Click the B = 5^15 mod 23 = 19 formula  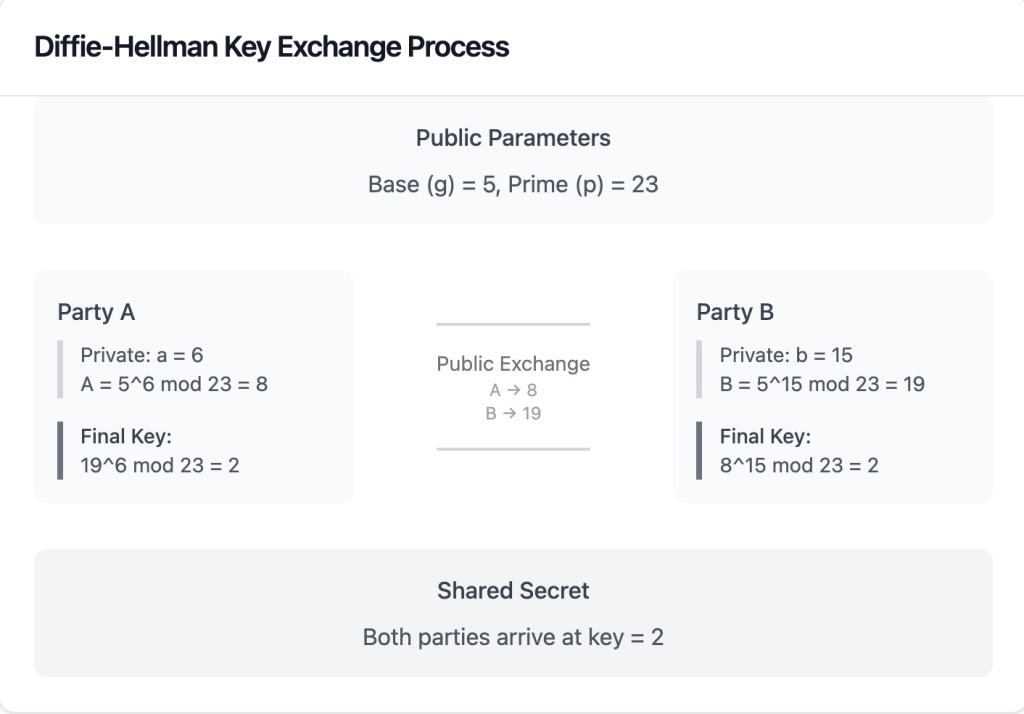(822, 383)
